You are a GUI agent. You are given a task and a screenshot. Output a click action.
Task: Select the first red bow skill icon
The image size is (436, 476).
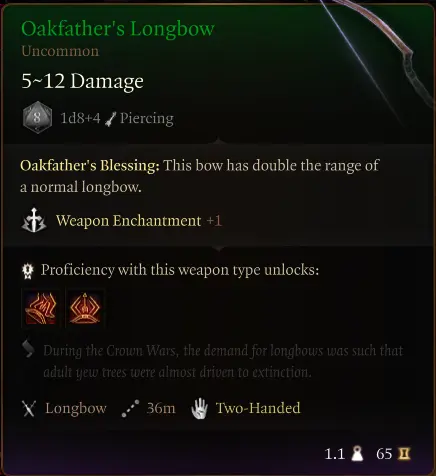[41, 308]
